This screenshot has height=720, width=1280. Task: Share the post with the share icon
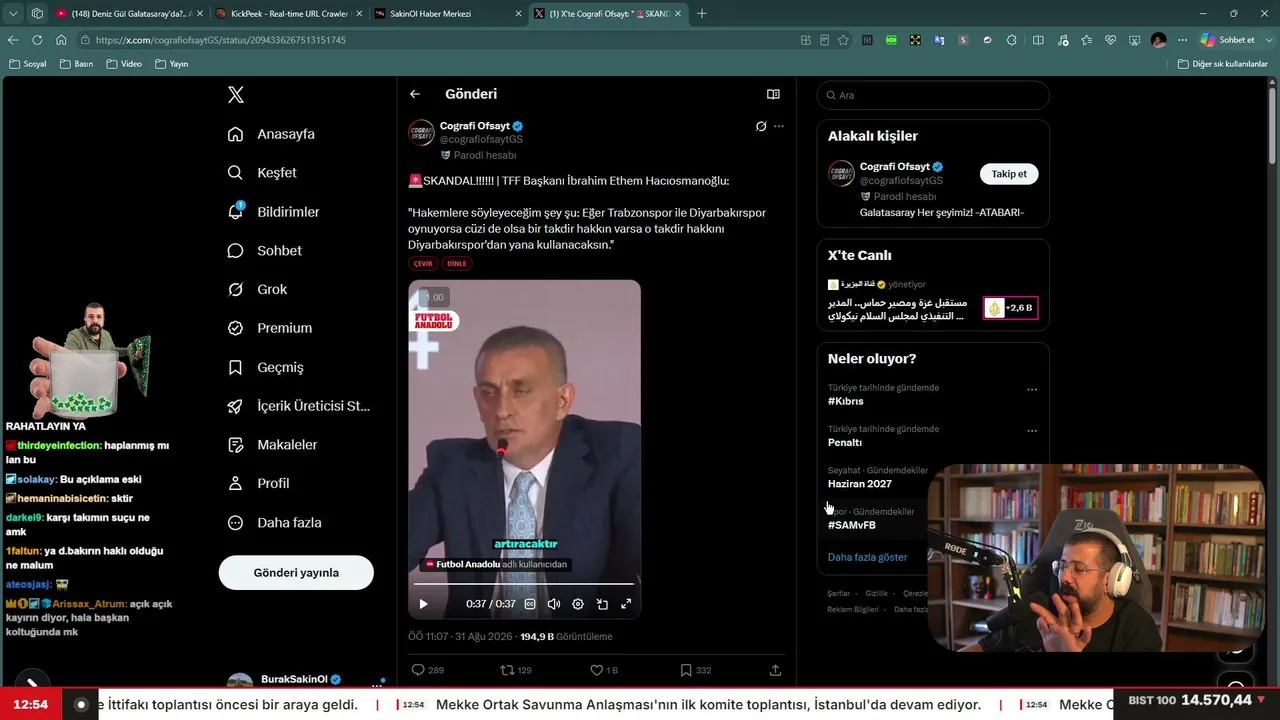[x=775, y=670]
